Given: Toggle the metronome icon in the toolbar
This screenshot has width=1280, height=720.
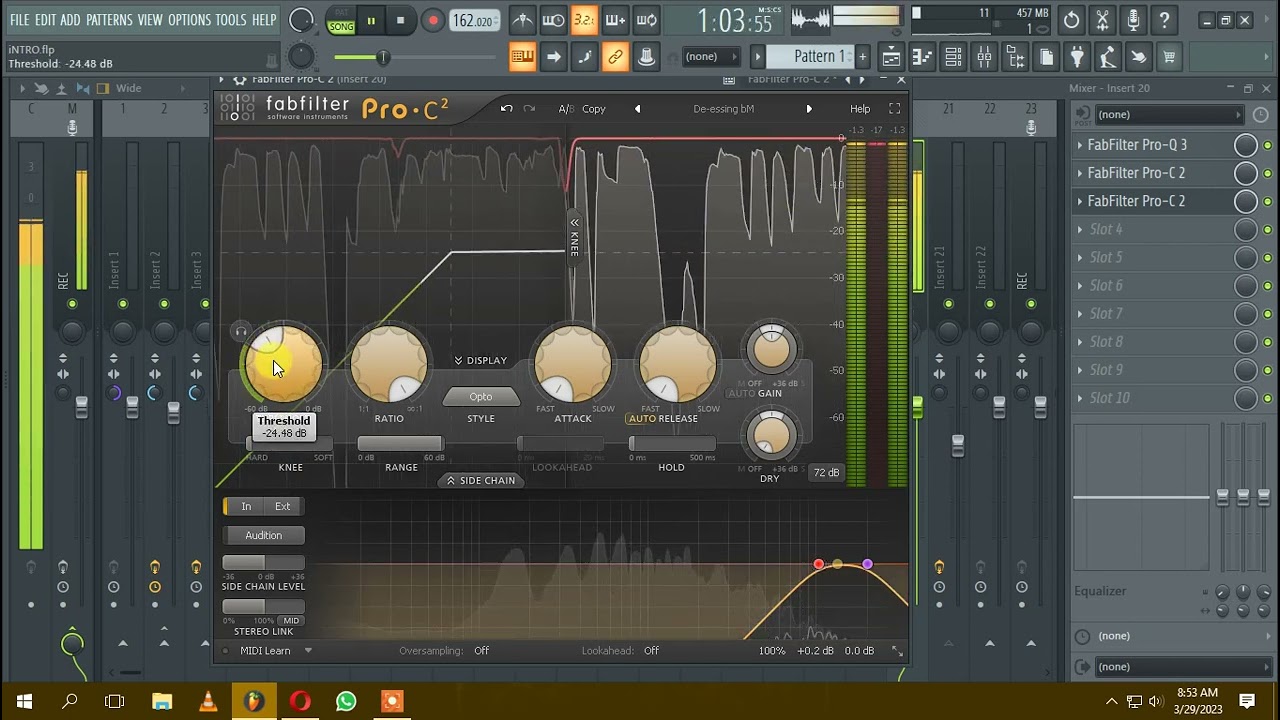Looking at the screenshot, I should [x=522, y=20].
